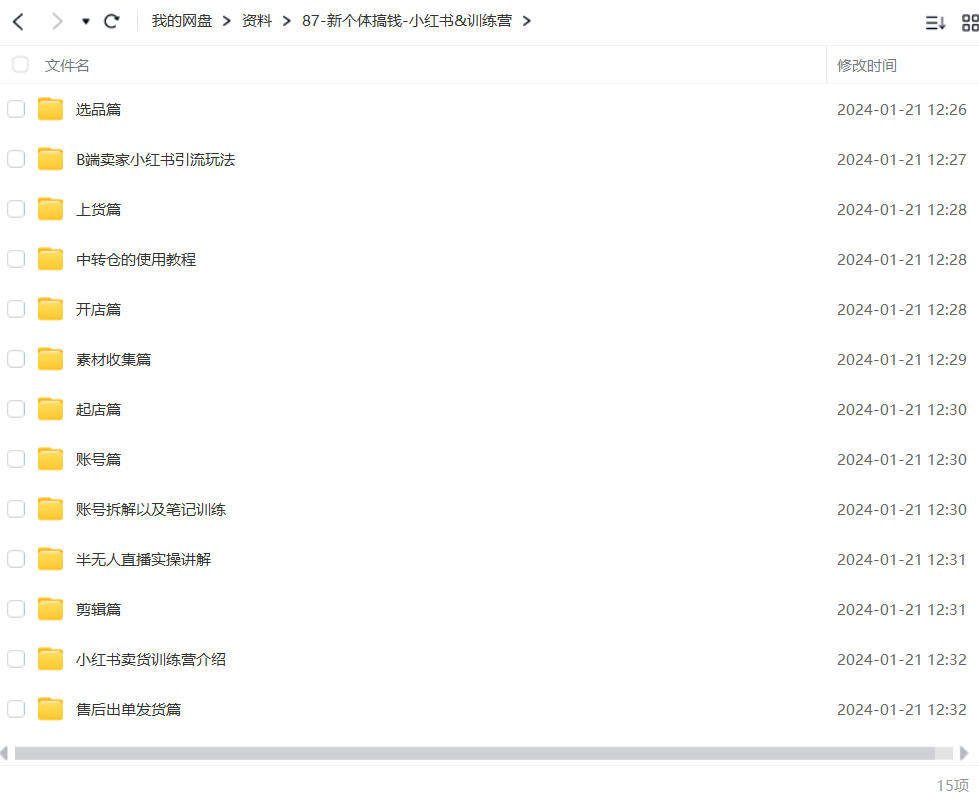Screen dimensions: 979x801
Task: Open the 剪辑篇 folder name
Action: [x=98, y=609]
